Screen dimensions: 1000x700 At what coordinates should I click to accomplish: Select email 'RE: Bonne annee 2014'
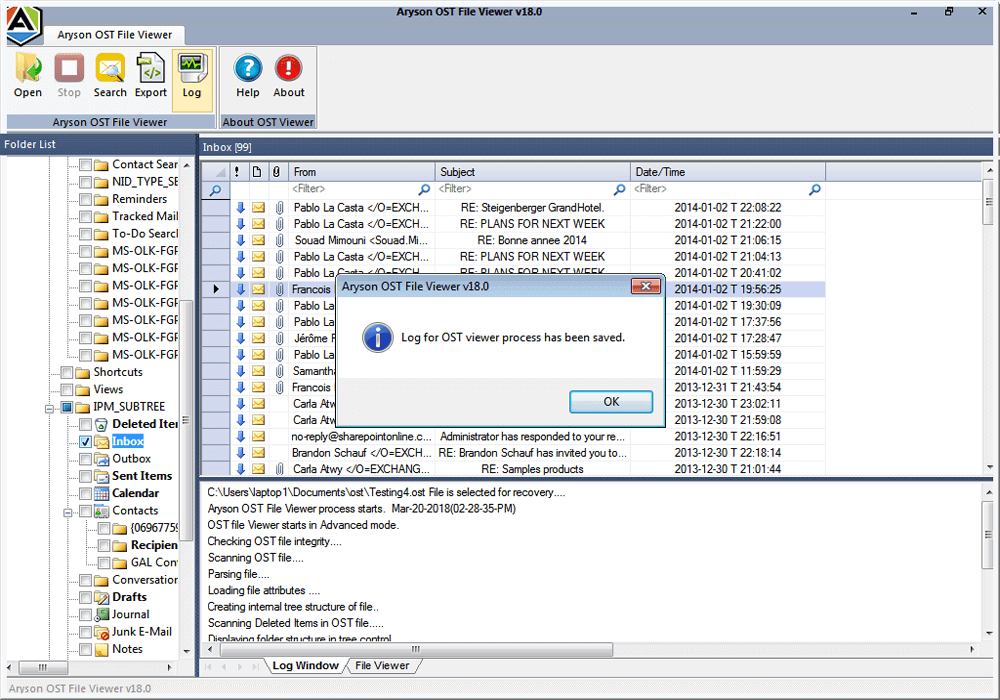click(513, 240)
